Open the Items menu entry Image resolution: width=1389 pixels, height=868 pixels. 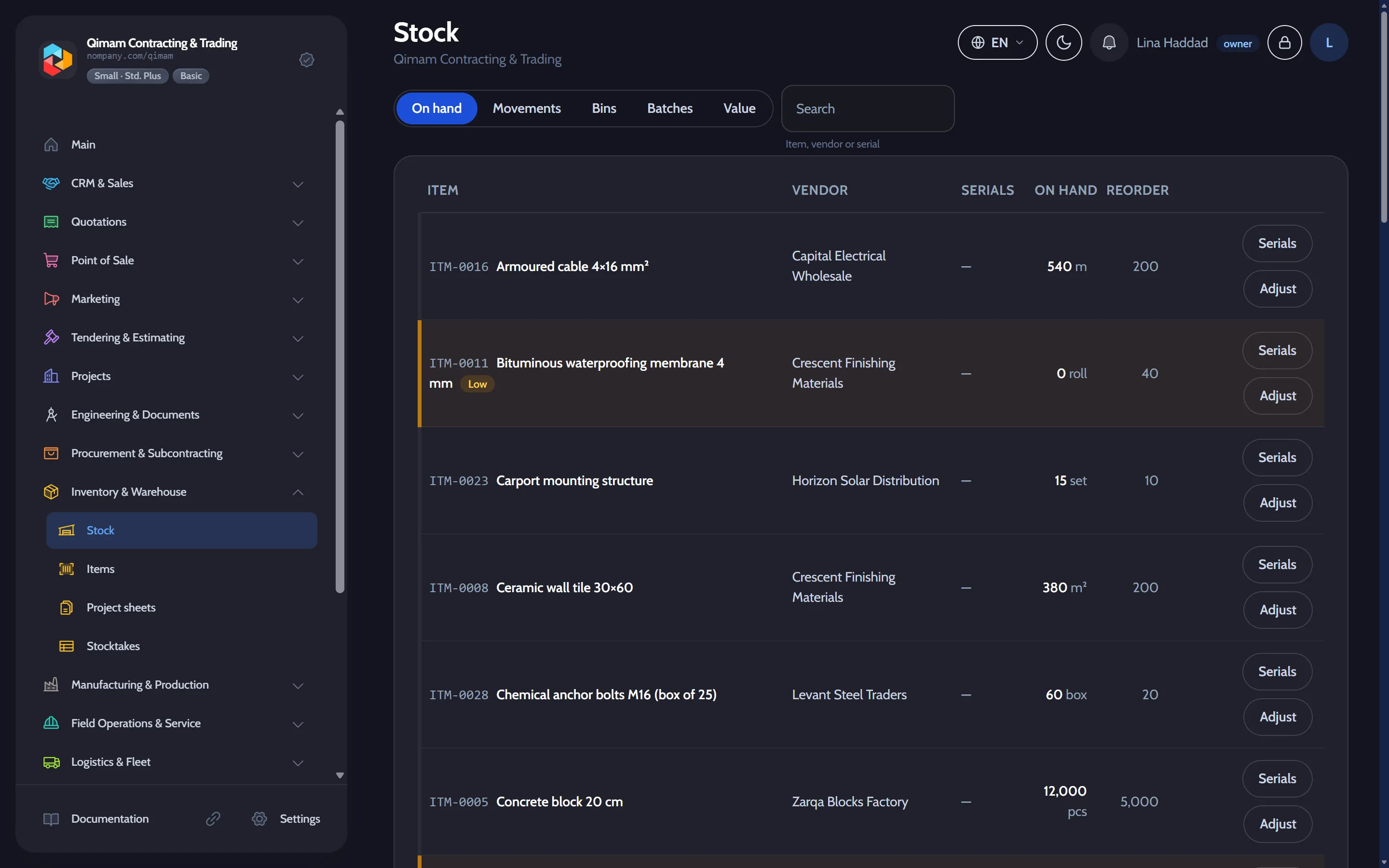pos(181,569)
